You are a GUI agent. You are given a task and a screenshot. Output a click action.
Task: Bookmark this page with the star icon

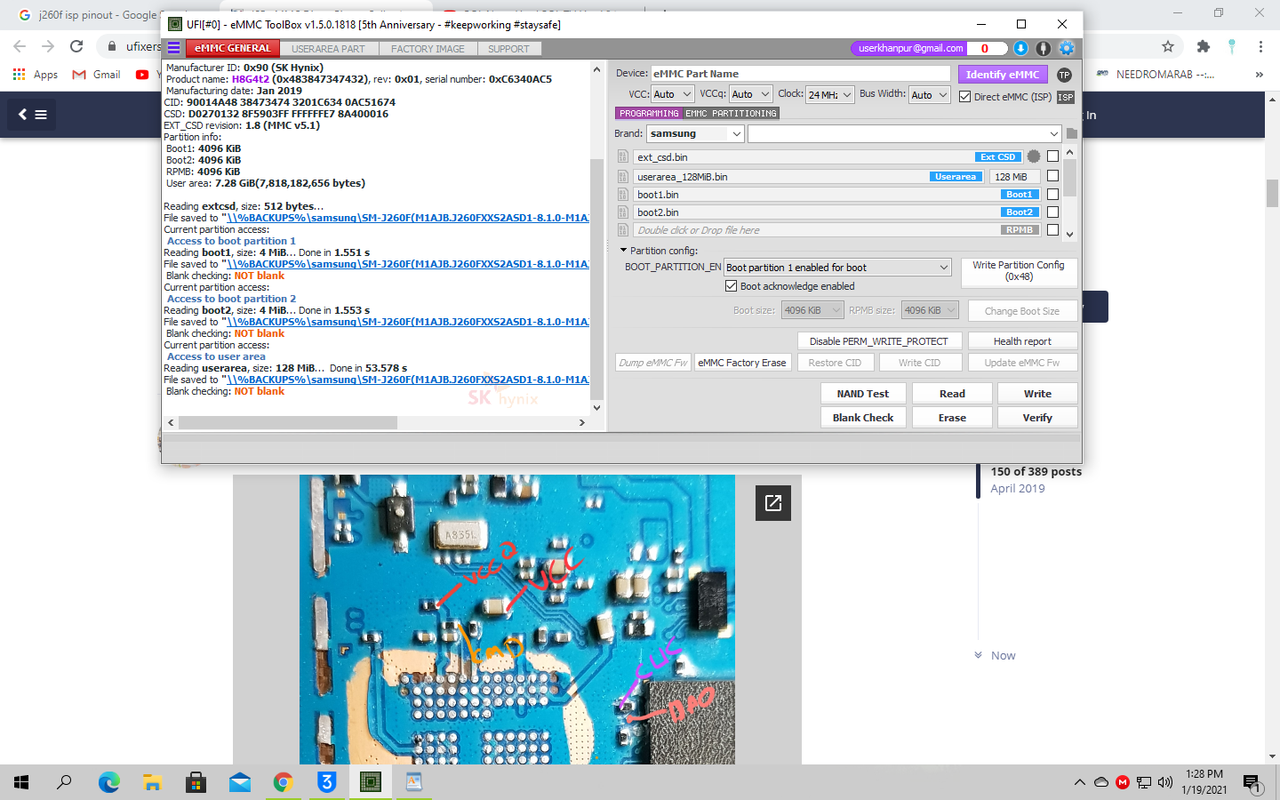point(1168,46)
